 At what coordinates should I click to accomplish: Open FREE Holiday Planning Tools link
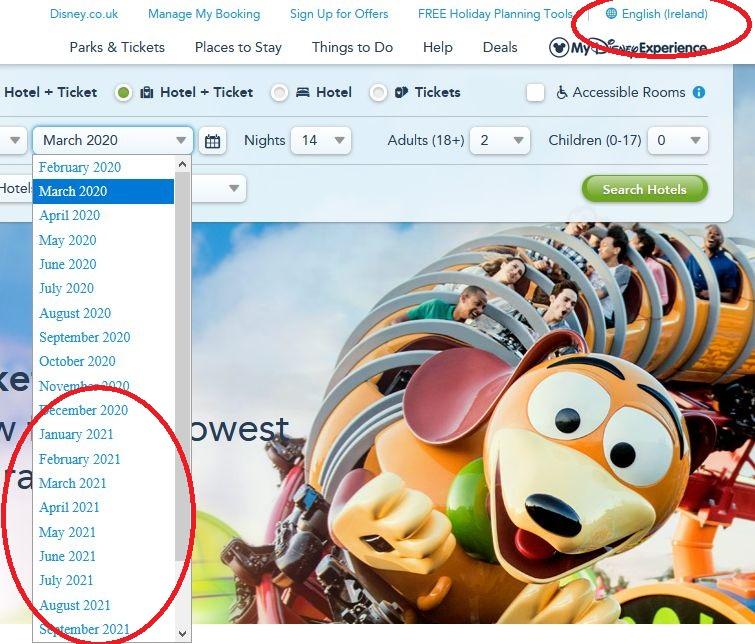[x=495, y=14]
